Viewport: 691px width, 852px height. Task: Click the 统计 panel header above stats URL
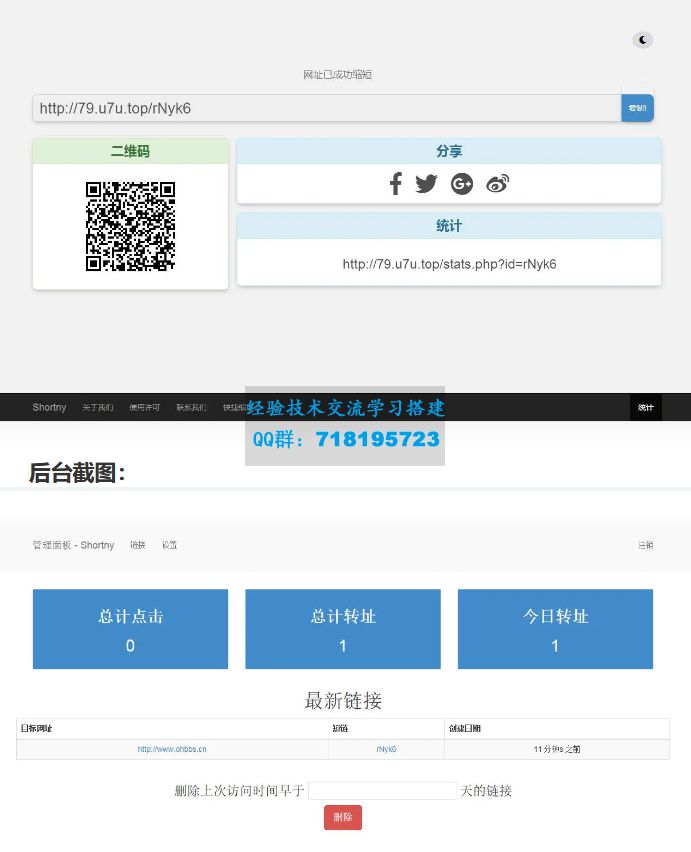(449, 226)
